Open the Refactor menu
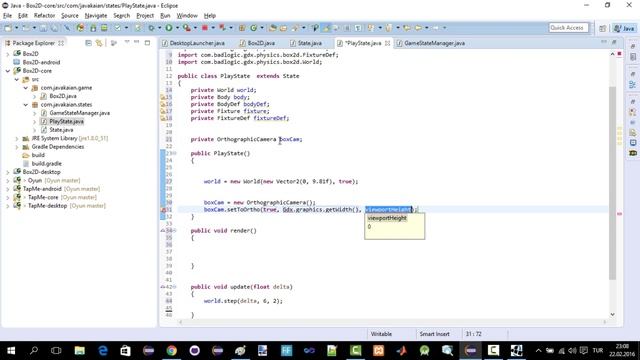Viewport: 640px width, 360px height. [x=44, y=16]
